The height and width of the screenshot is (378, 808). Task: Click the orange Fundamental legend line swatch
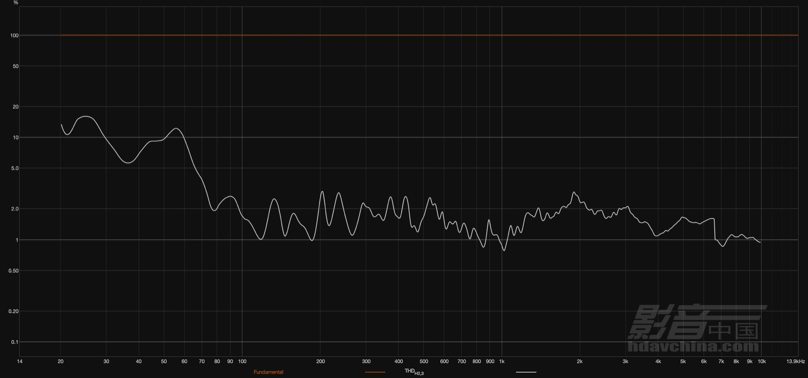point(375,372)
